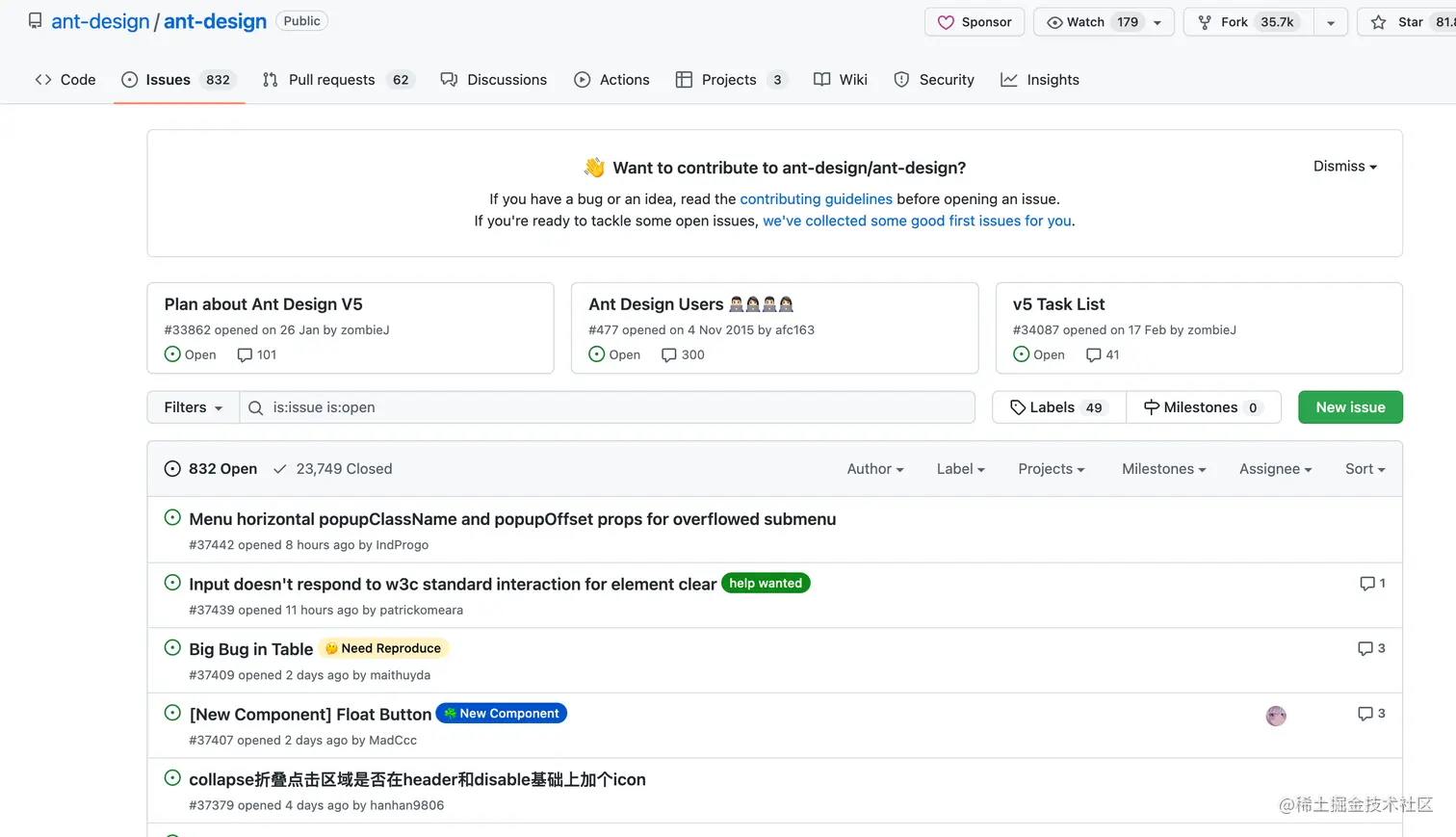The width and height of the screenshot is (1456, 837).
Task: Open the Plan about Ant Design V5 issue
Action: click(x=264, y=304)
